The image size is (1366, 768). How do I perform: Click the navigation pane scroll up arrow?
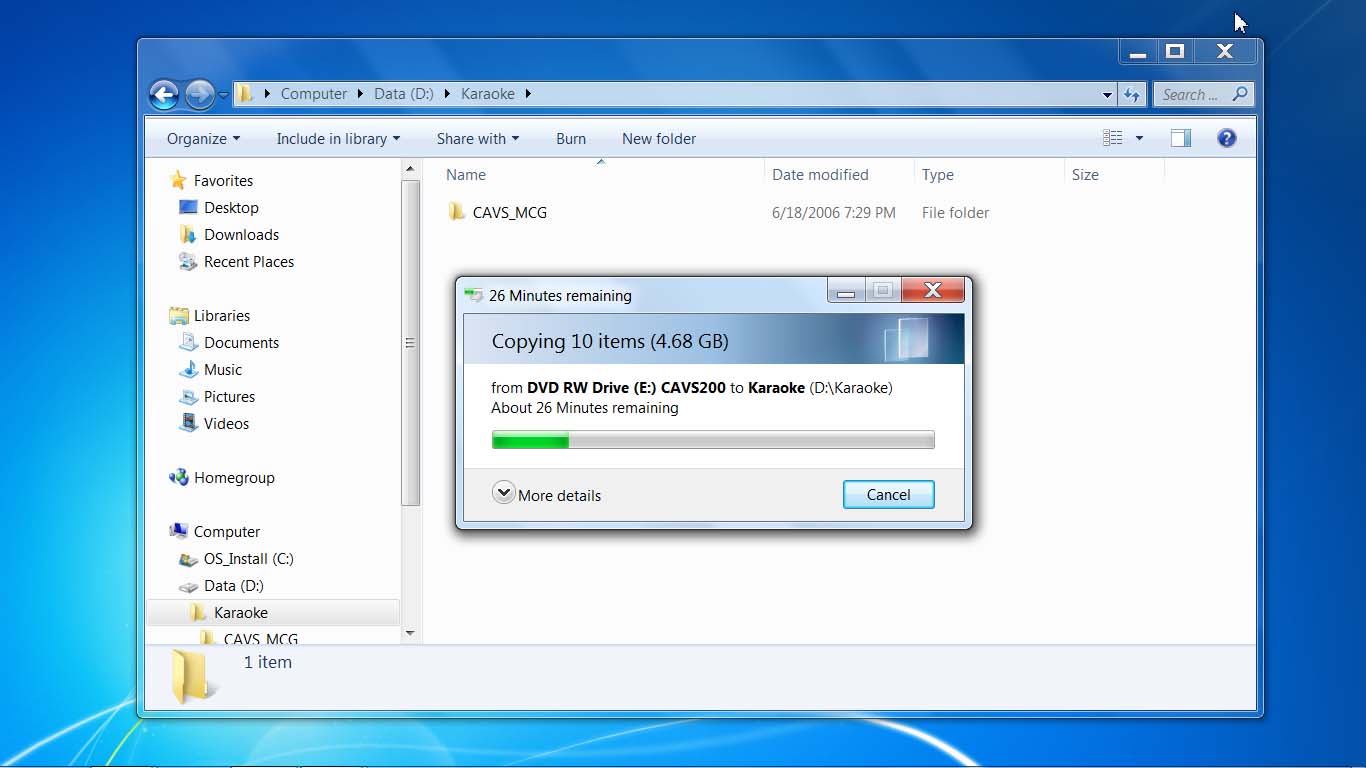410,171
